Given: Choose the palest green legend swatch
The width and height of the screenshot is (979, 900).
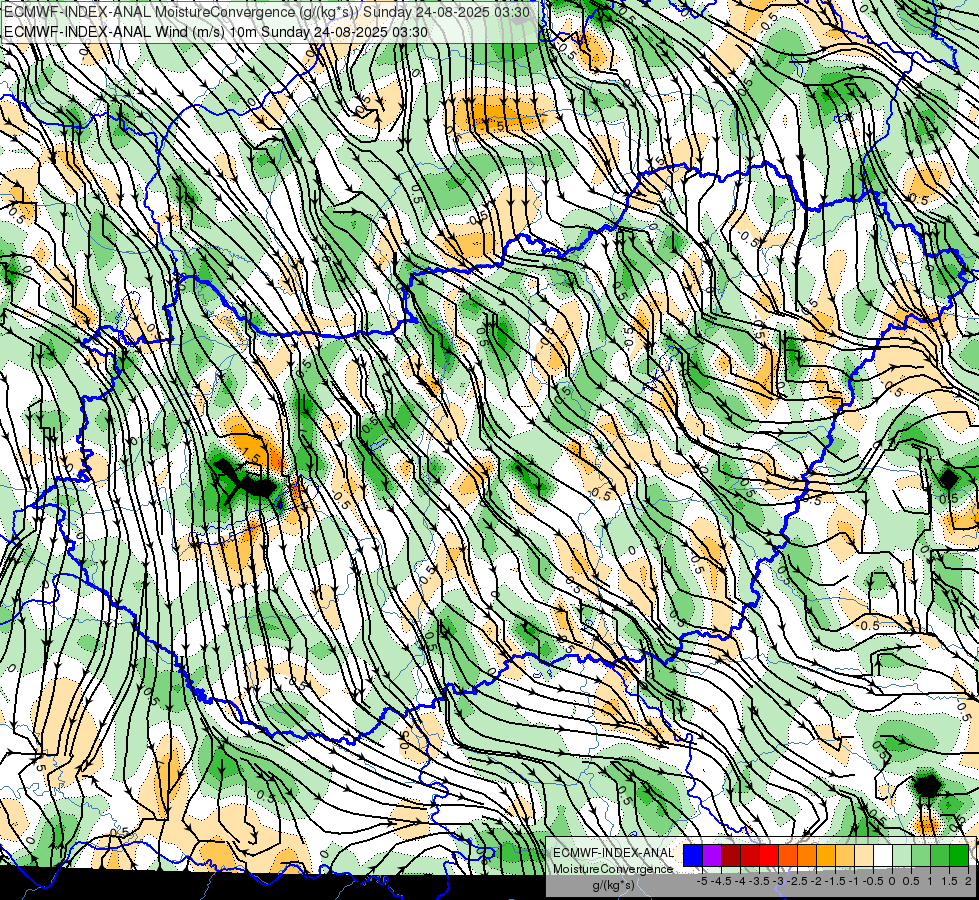Looking at the screenshot, I should pyautogui.click(x=902, y=855).
